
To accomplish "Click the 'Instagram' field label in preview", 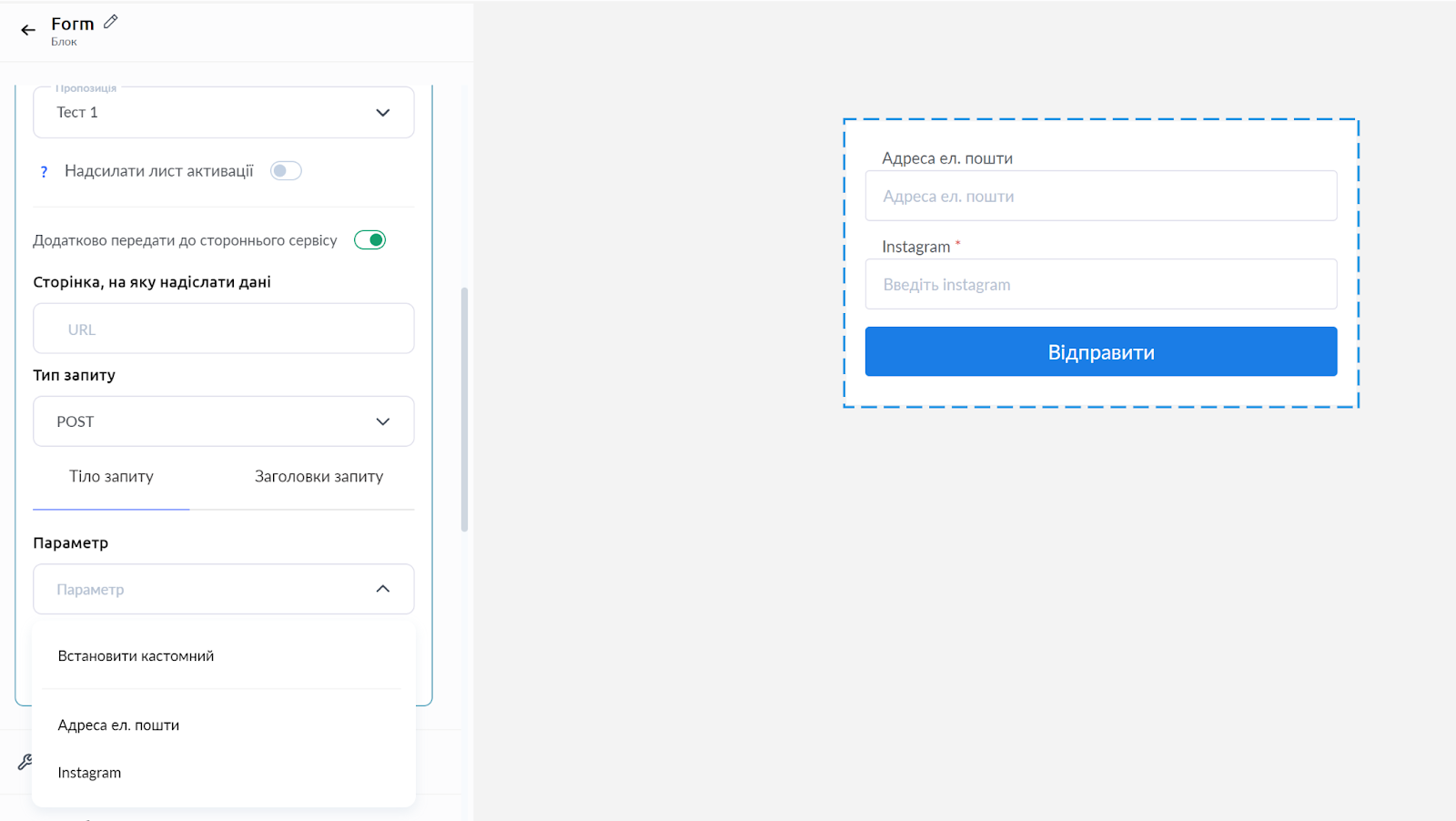I will (916, 247).
